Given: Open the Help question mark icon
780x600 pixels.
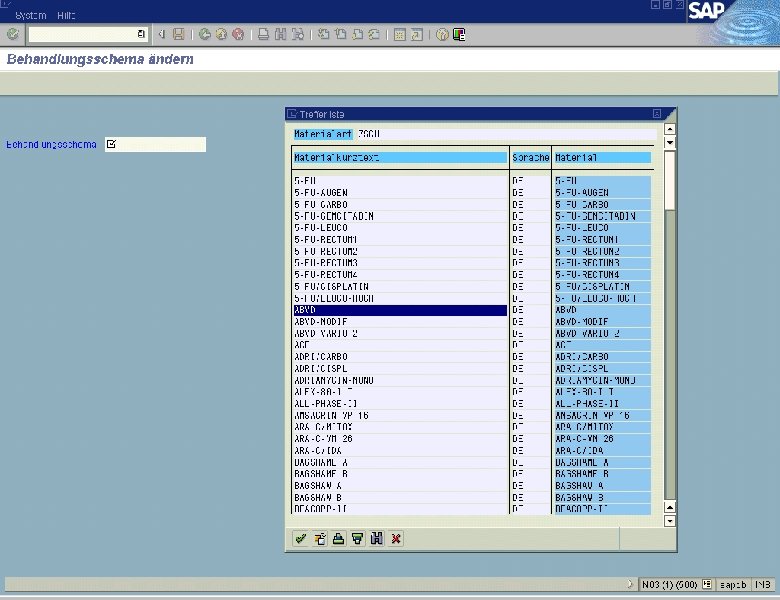Looking at the screenshot, I should pyautogui.click(x=442, y=34).
